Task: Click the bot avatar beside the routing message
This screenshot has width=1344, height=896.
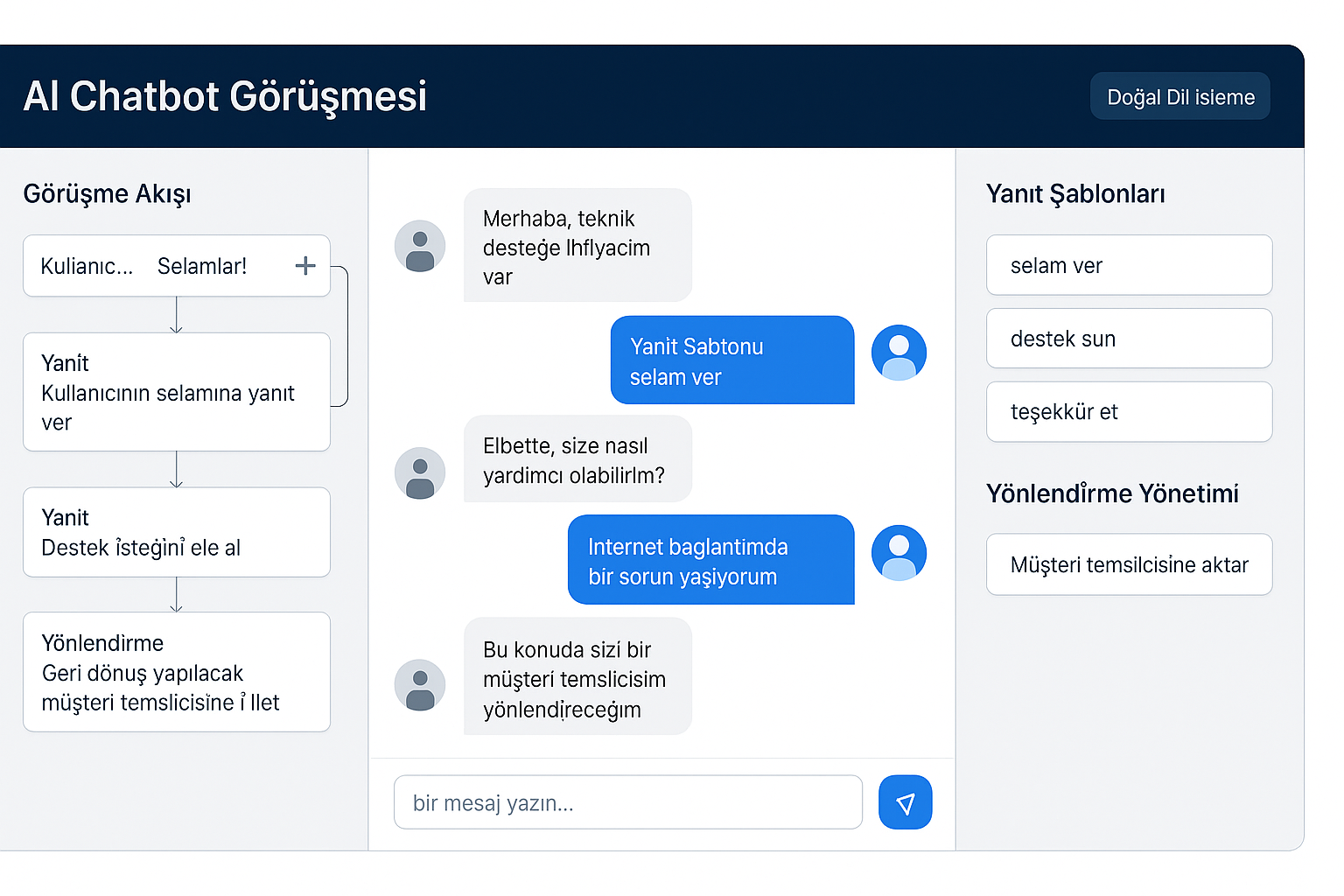Action: pos(420,686)
